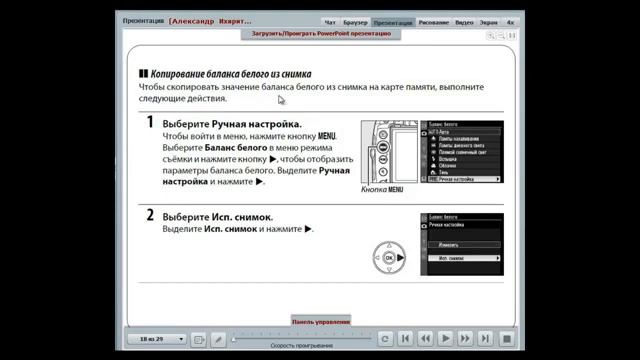Image resolution: width=640 pixels, height=360 pixels.
Task: Click the reload loop button in playback bar
Action: [385, 339]
